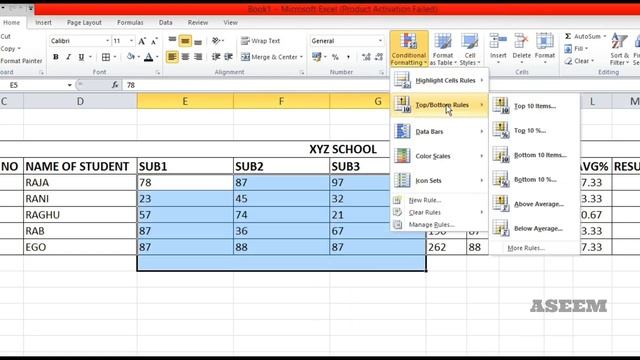The width and height of the screenshot is (640, 360).
Task: Decrease Decimal places
Action: click(379, 57)
